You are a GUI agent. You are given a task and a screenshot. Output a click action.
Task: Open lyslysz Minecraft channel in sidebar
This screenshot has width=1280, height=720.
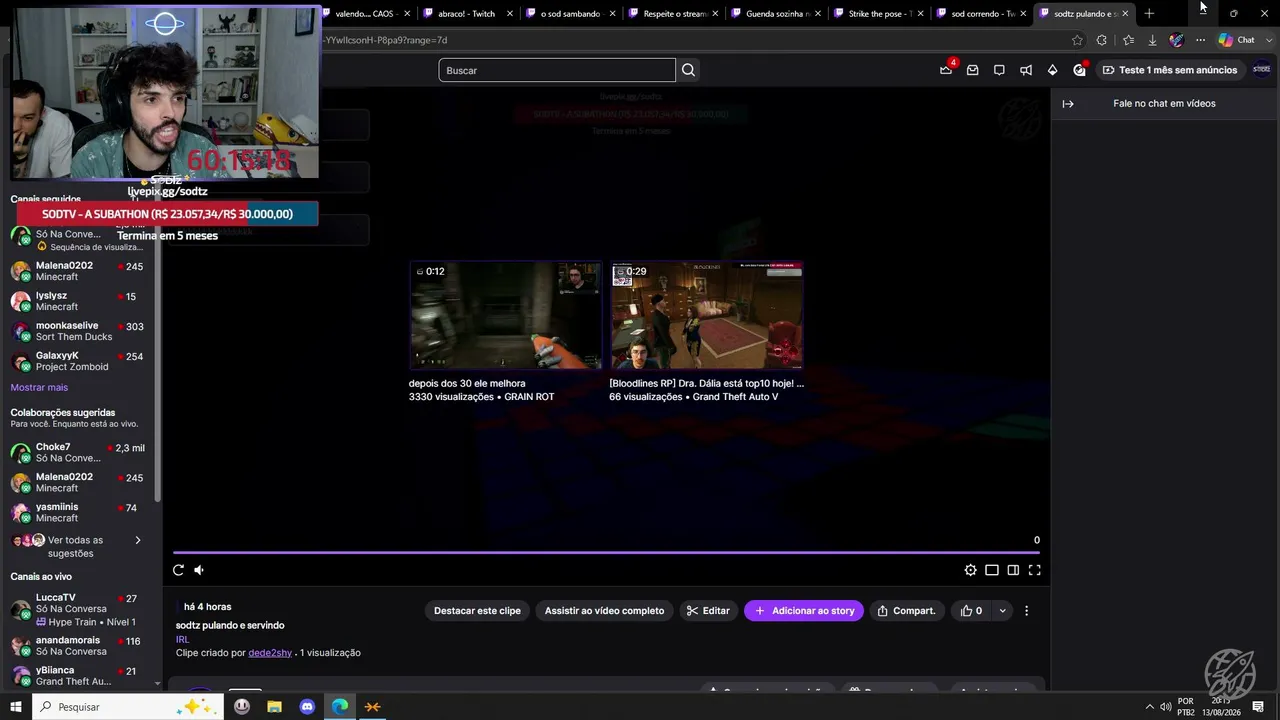coord(80,301)
